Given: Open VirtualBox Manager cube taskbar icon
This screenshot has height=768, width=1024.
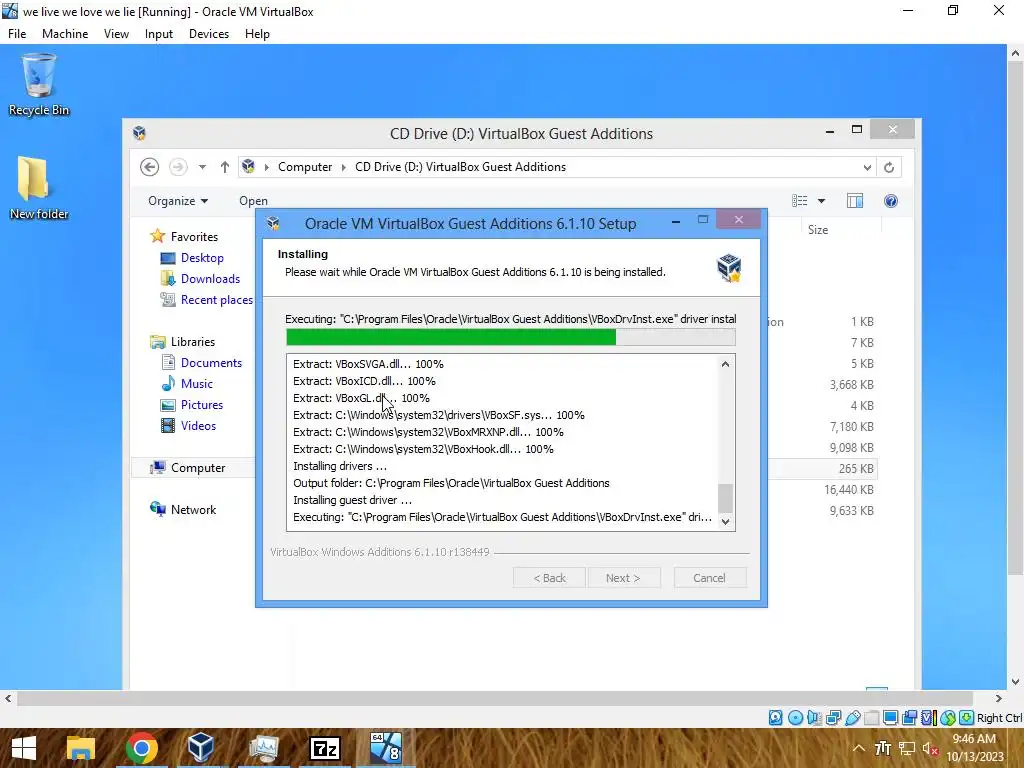Looking at the screenshot, I should (201, 748).
